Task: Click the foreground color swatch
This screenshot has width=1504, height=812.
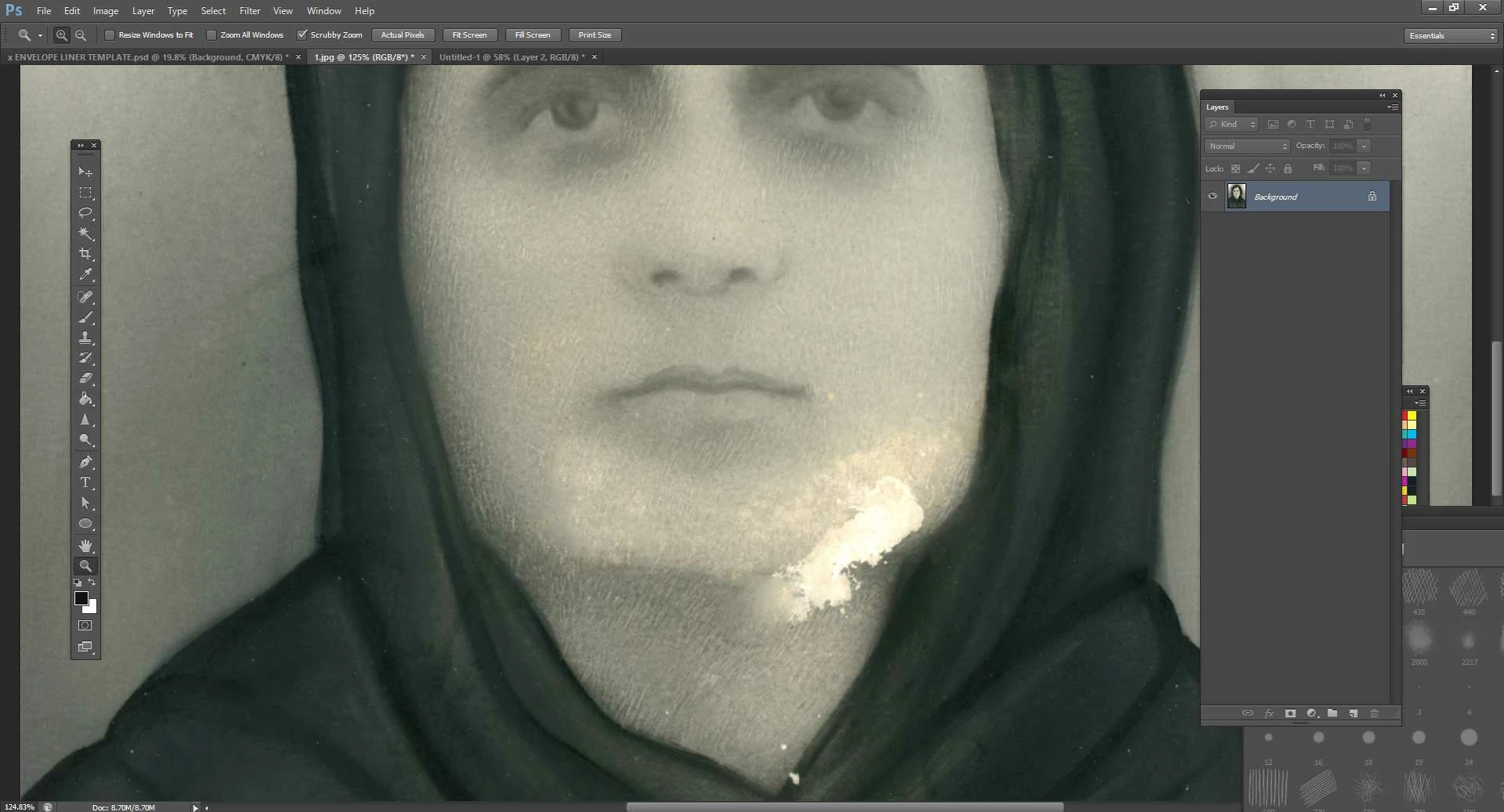Action: pos(80,597)
